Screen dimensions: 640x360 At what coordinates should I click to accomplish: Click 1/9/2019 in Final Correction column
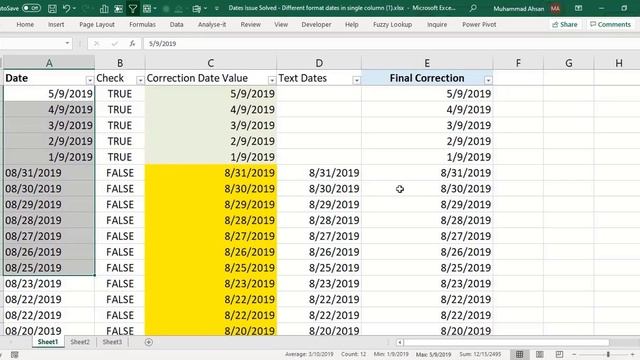tap(427, 157)
